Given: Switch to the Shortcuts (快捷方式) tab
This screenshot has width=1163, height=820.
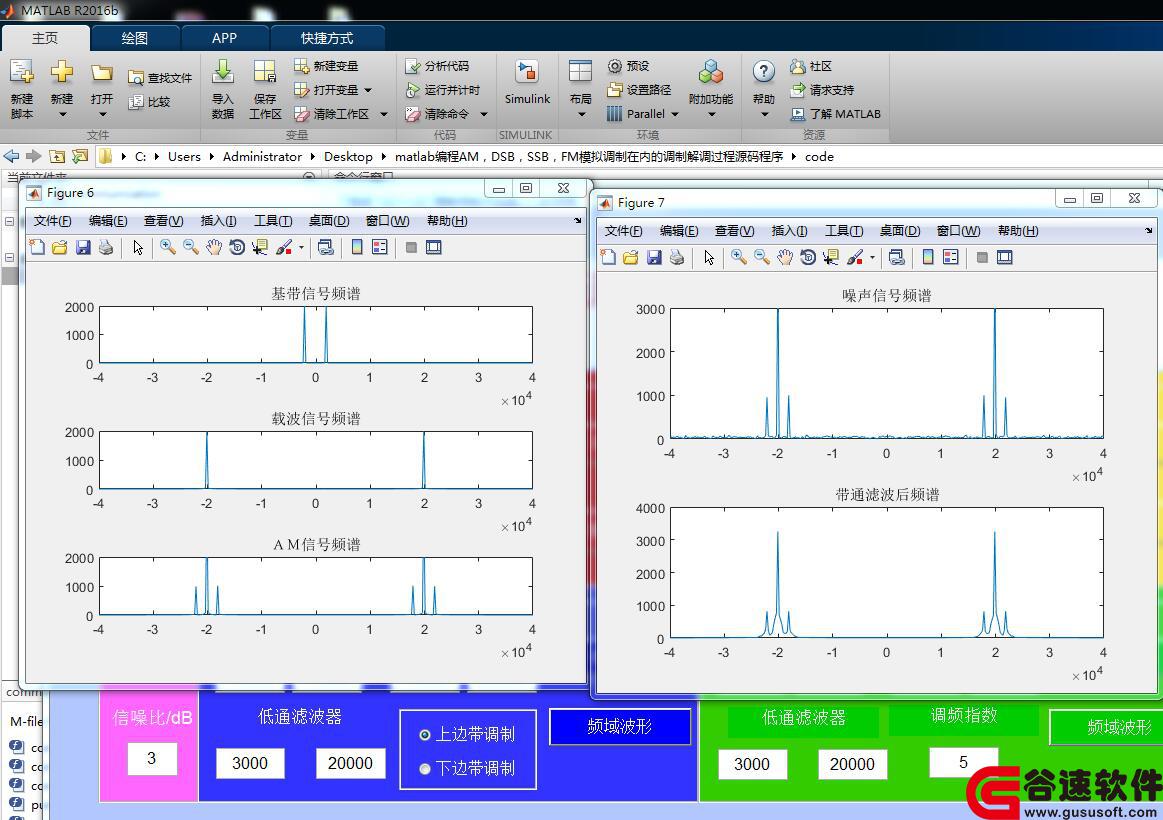Looking at the screenshot, I should (x=327, y=38).
